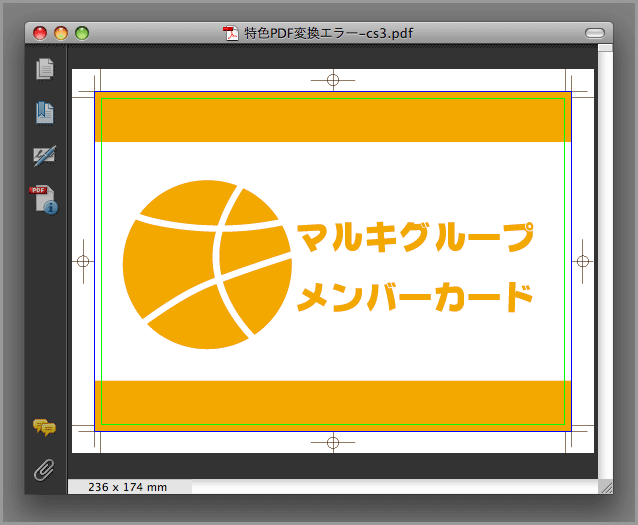
Task: Minimize the window with the yellow button
Action: (61, 33)
